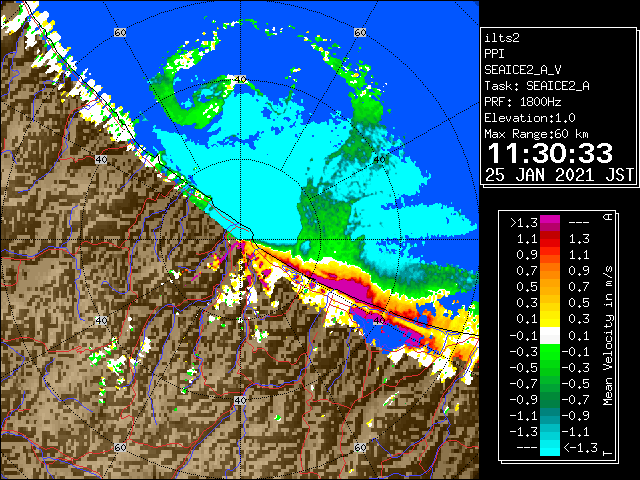The width and height of the screenshot is (640, 480).
Task: Click the radar center at the crosshair intersection
Action: pyautogui.click(x=240, y=240)
